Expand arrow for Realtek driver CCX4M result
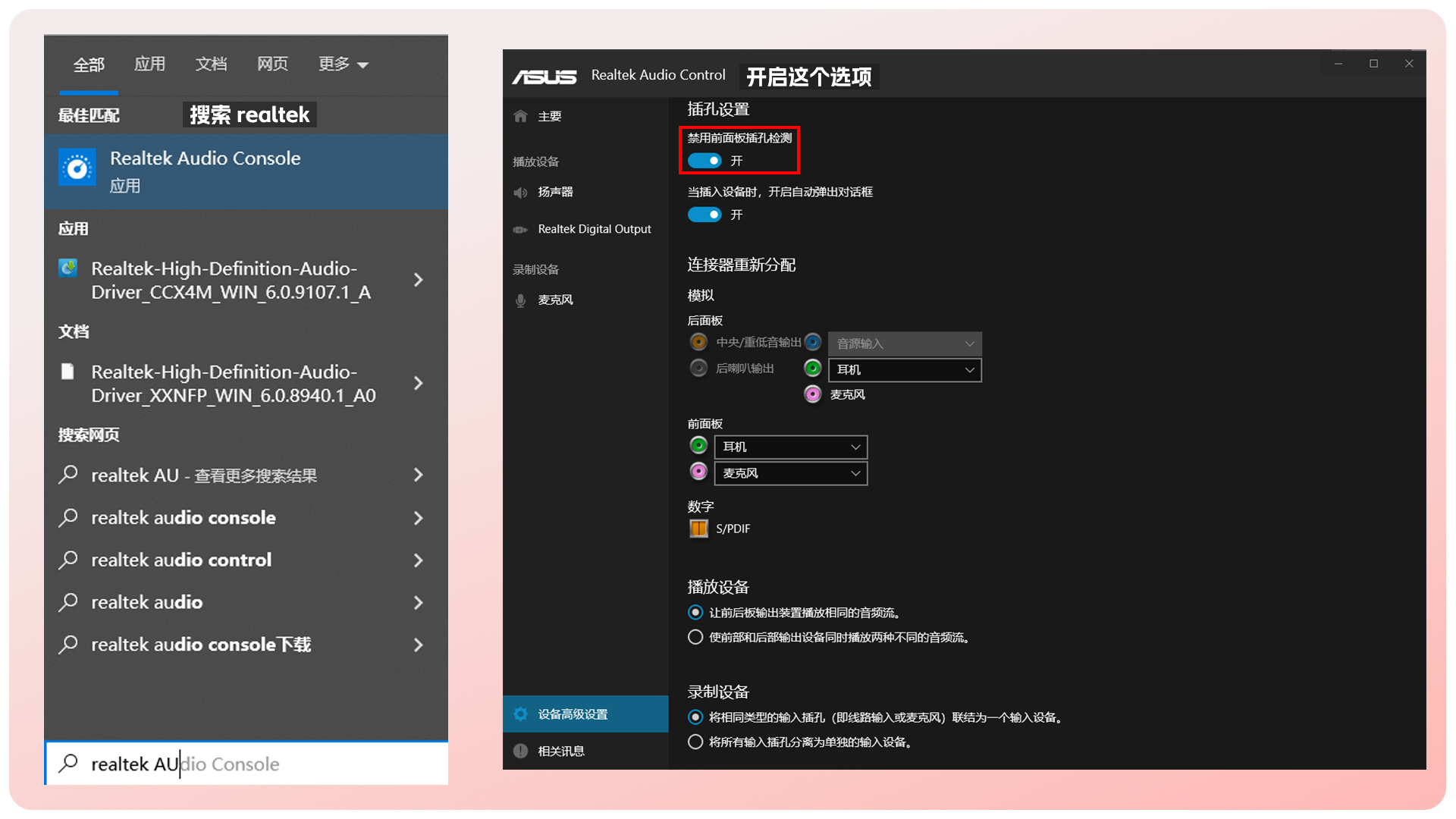1456x819 pixels. tap(418, 280)
